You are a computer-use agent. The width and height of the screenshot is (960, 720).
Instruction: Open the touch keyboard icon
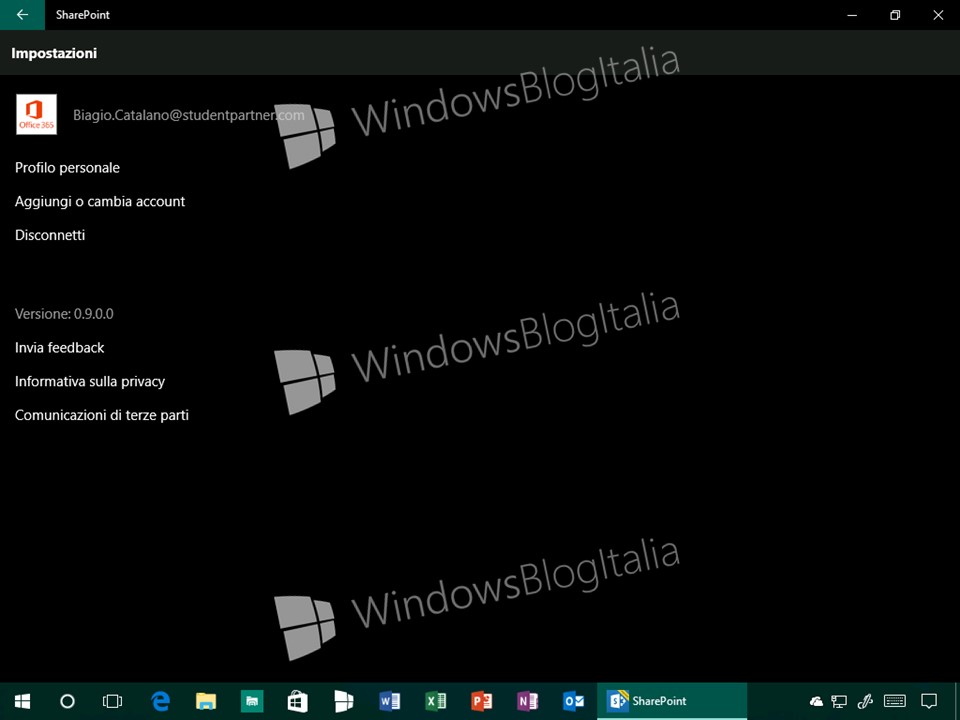(895, 702)
